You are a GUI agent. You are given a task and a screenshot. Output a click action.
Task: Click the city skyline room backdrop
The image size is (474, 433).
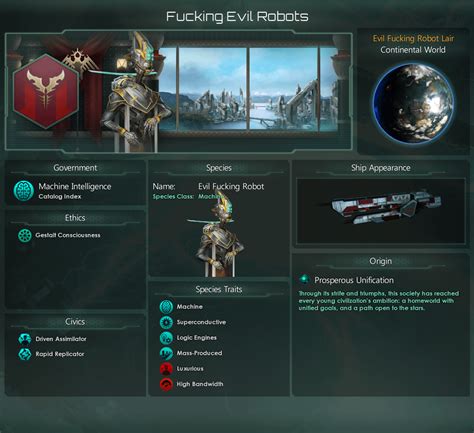(x=248, y=89)
